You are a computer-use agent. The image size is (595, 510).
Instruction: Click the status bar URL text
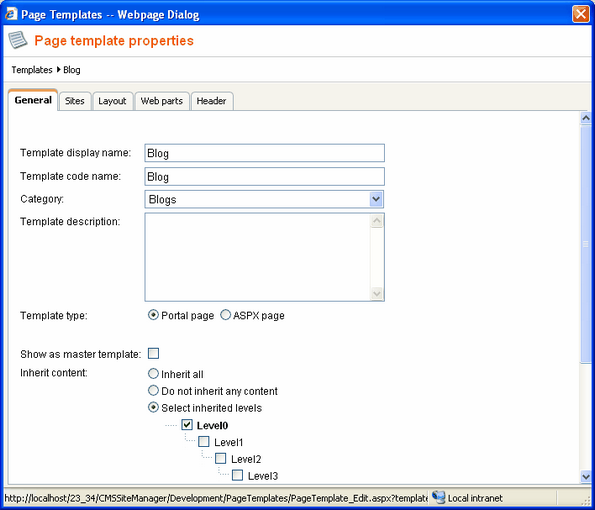pyautogui.click(x=216, y=498)
